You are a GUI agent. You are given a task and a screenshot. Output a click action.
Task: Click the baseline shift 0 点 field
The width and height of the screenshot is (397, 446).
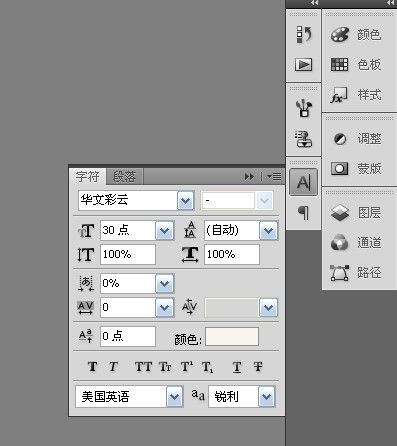pyautogui.click(x=128, y=336)
